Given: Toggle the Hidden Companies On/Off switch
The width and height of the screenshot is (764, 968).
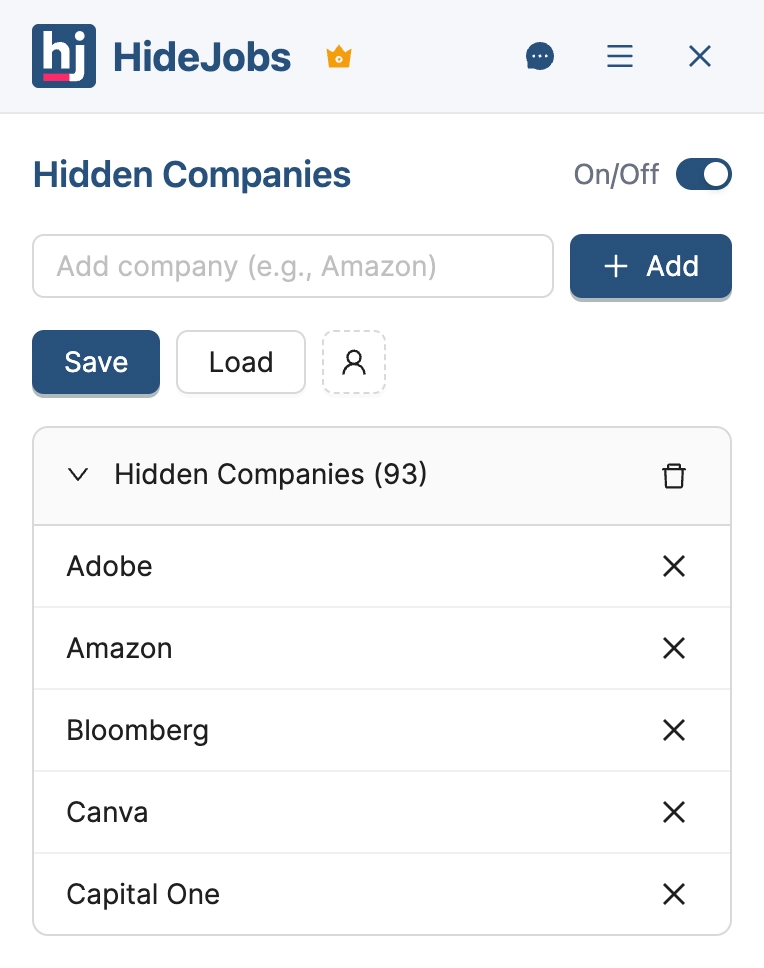Looking at the screenshot, I should [704, 174].
